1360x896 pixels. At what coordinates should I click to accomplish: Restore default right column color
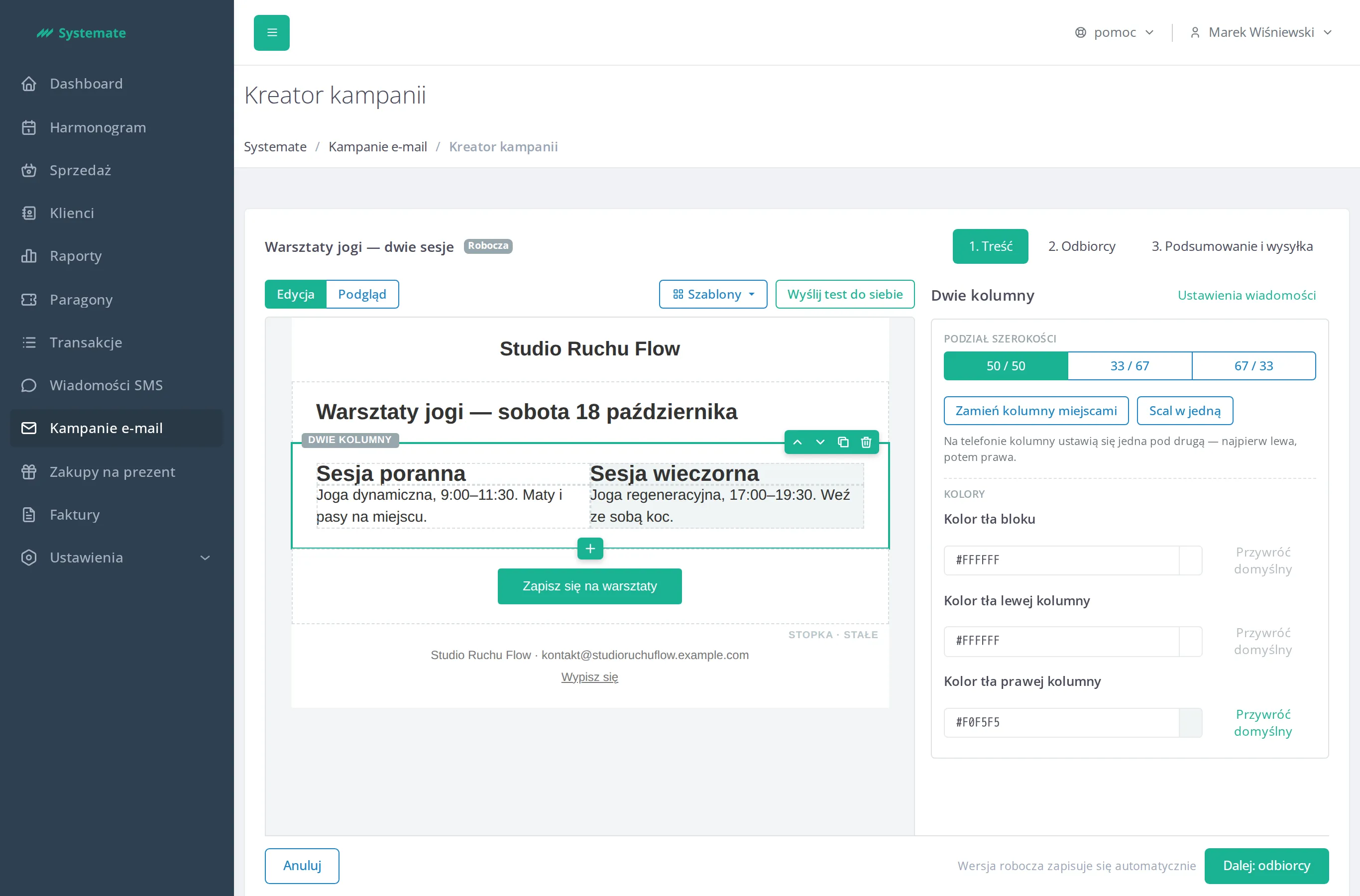coord(1262,723)
